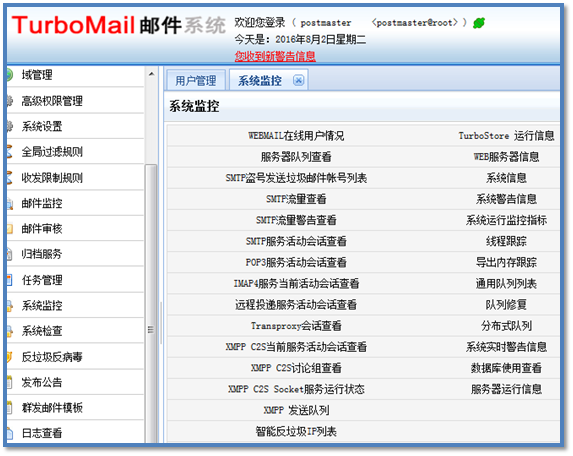Click the sidebar 系统监控 icon
This screenshot has width=573, height=456.
[10, 305]
